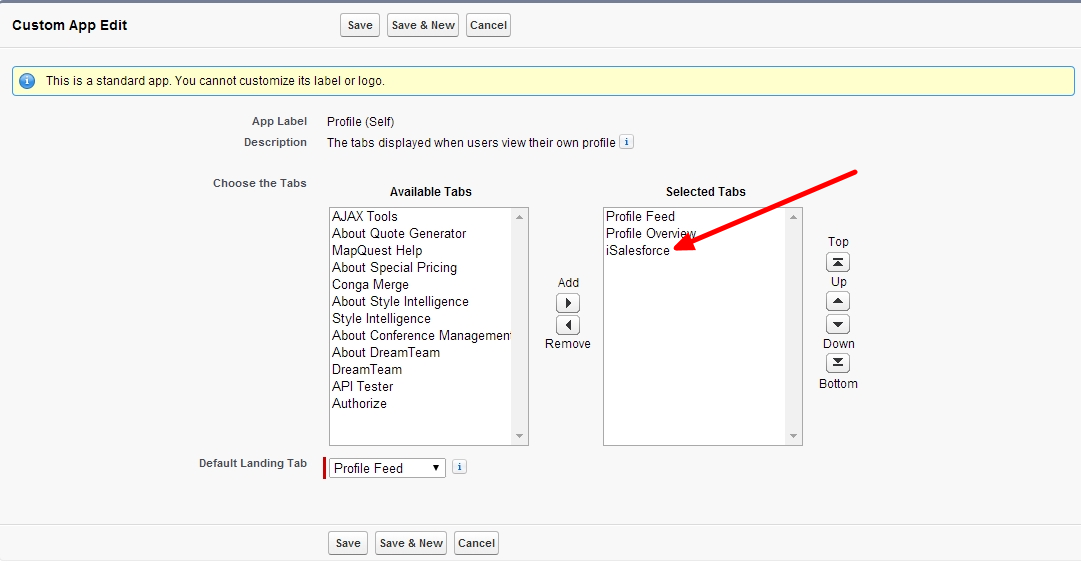Click the bottom Save & New button
This screenshot has height=566, width=1081.
point(411,543)
